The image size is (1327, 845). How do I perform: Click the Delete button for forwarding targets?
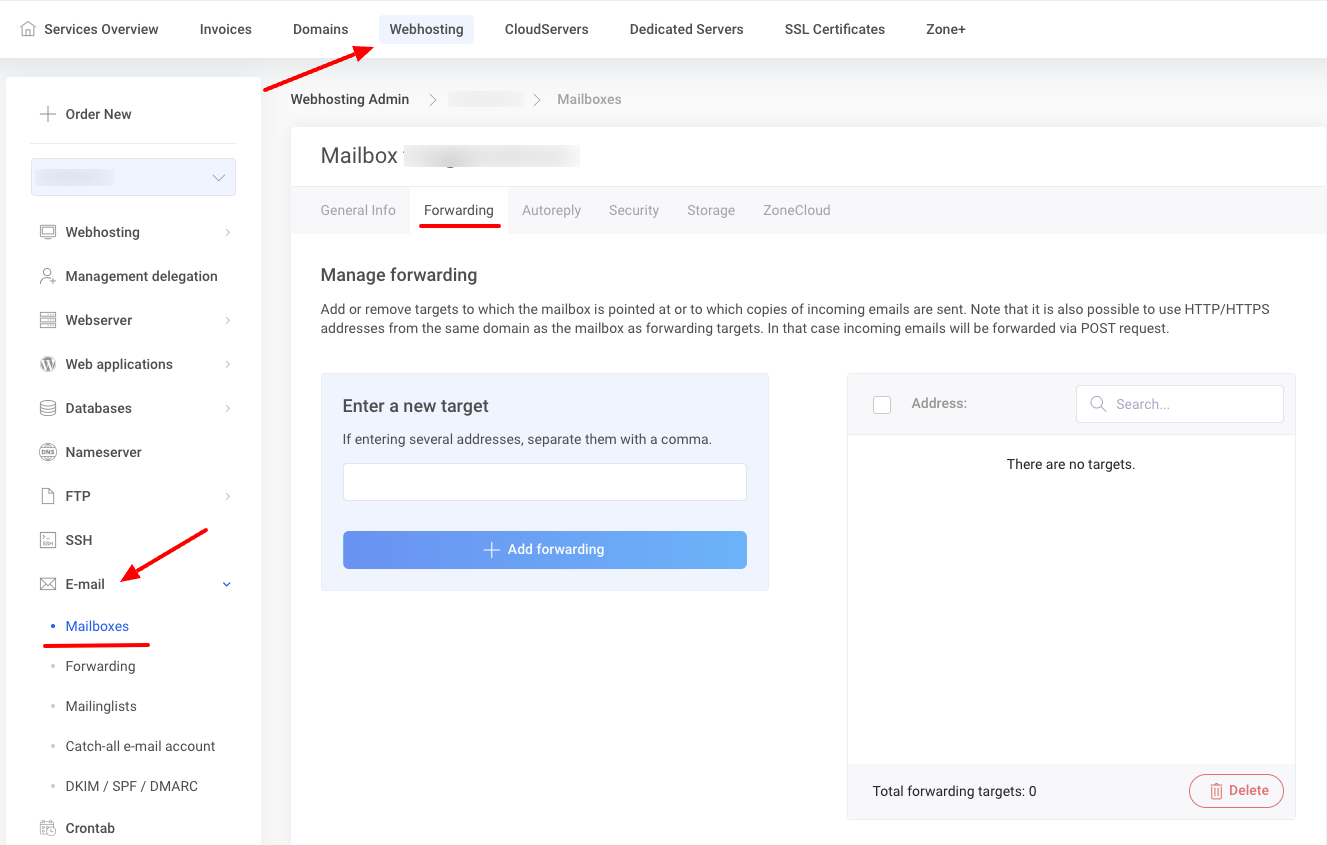pos(1236,790)
